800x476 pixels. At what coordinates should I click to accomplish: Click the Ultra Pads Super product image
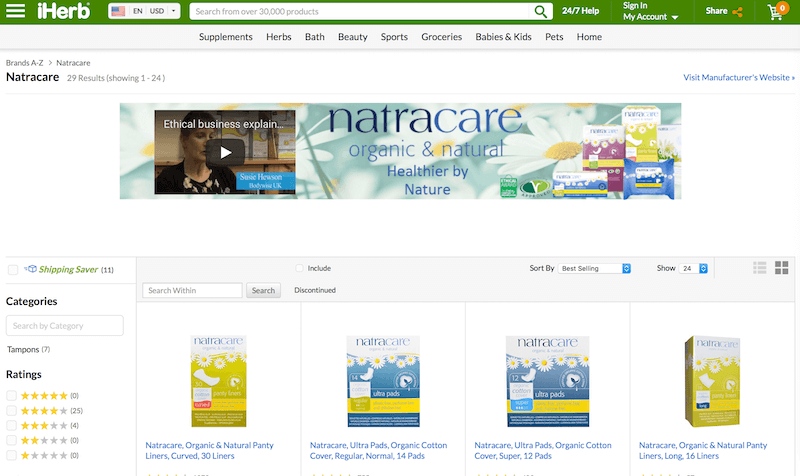coord(547,381)
